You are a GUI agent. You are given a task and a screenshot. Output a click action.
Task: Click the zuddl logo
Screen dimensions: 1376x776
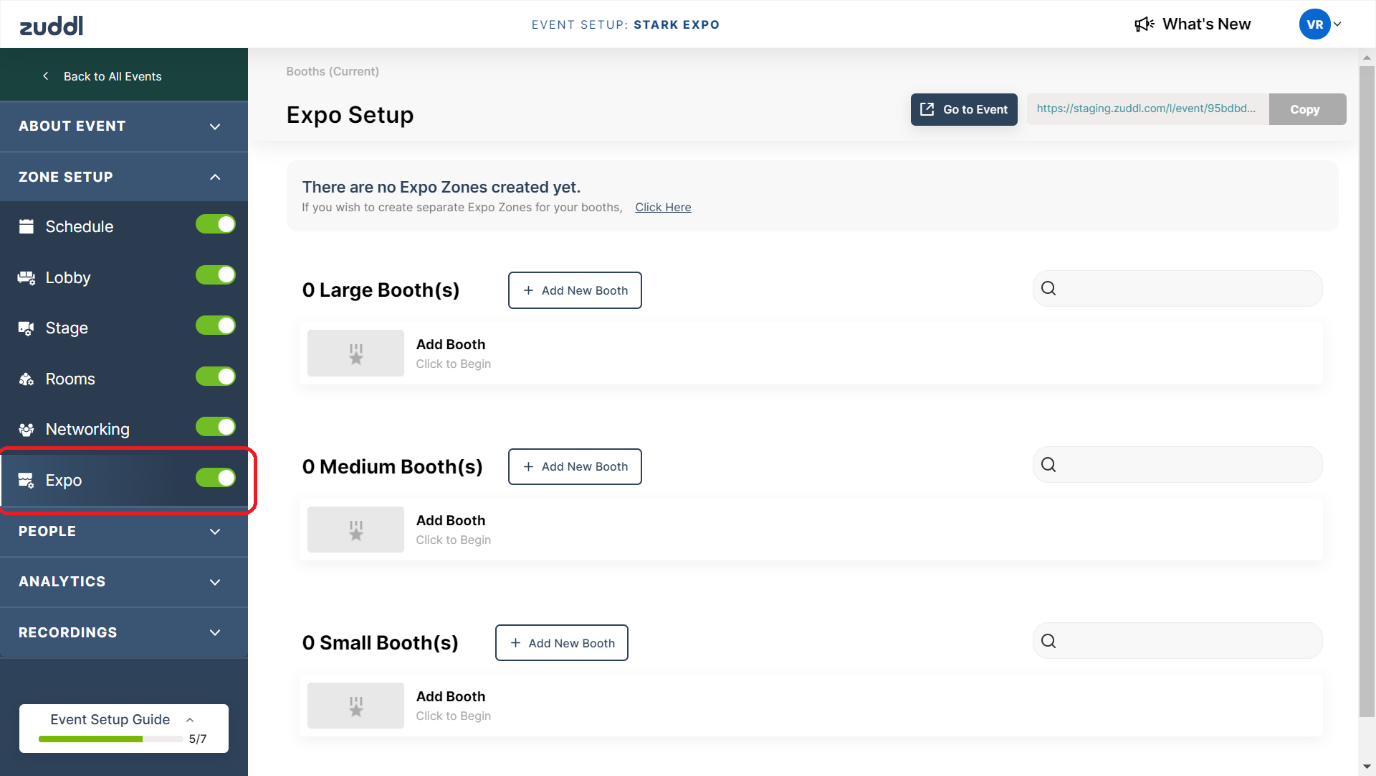(51, 26)
